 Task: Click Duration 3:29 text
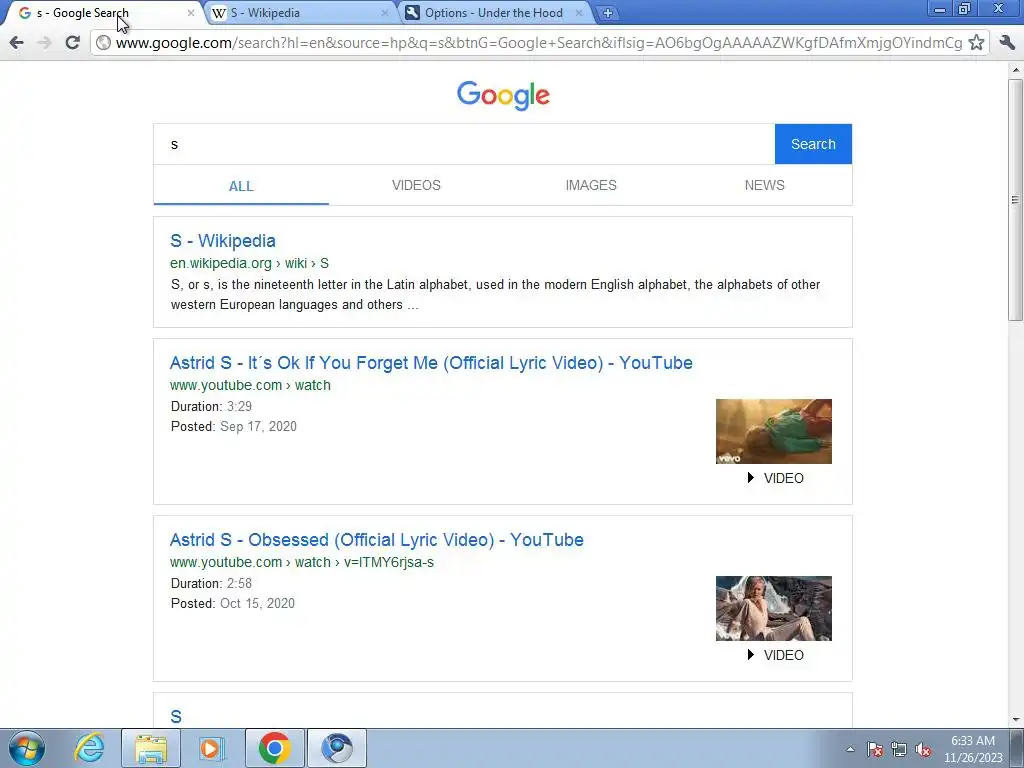[211, 406]
